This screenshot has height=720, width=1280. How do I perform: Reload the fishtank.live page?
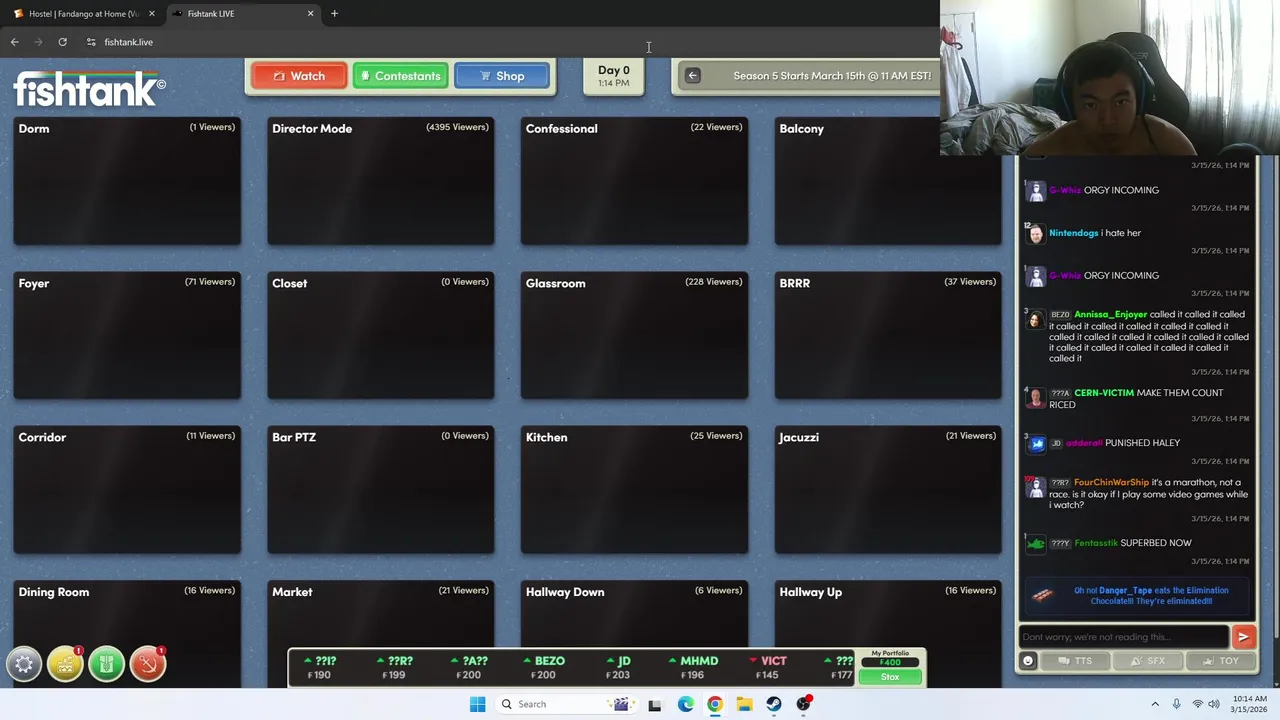click(62, 42)
